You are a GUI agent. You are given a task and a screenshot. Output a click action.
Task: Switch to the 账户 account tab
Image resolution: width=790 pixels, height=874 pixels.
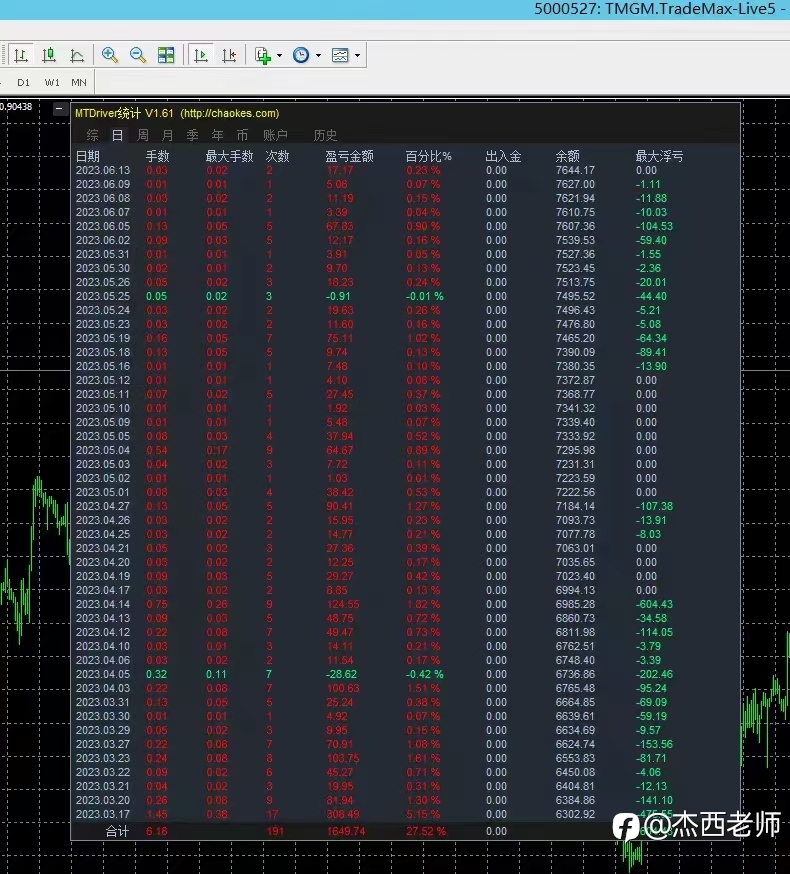275,135
